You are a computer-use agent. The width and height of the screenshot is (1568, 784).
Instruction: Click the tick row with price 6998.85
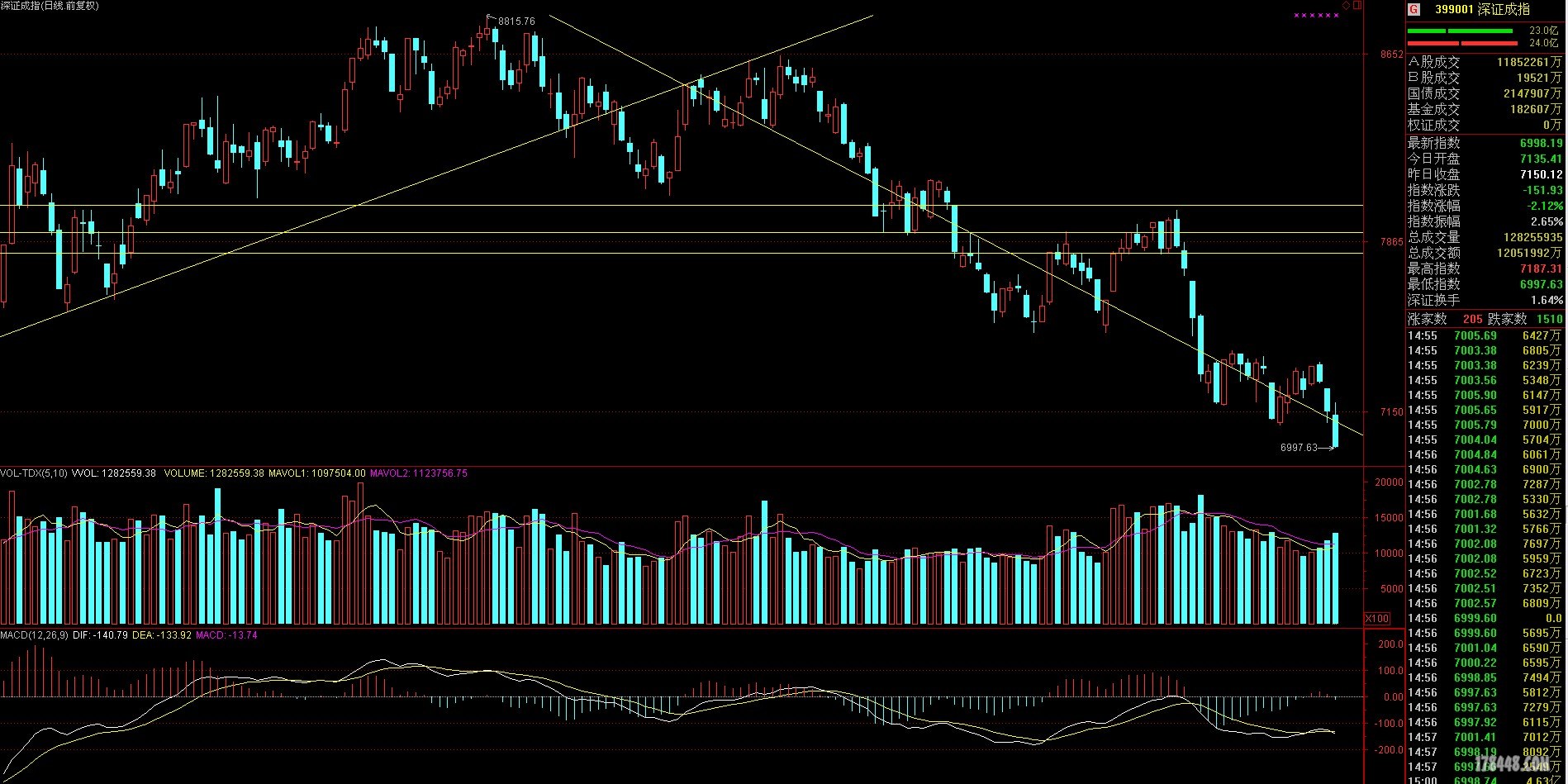1485,677
